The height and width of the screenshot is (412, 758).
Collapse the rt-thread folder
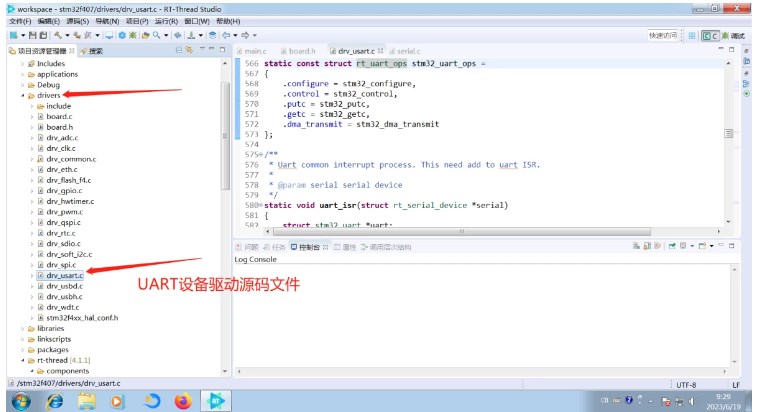pos(22,360)
